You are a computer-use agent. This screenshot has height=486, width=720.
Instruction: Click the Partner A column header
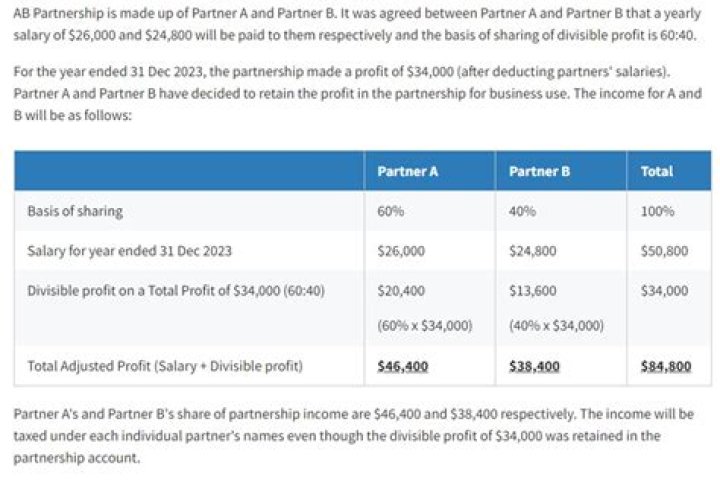tap(407, 171)
